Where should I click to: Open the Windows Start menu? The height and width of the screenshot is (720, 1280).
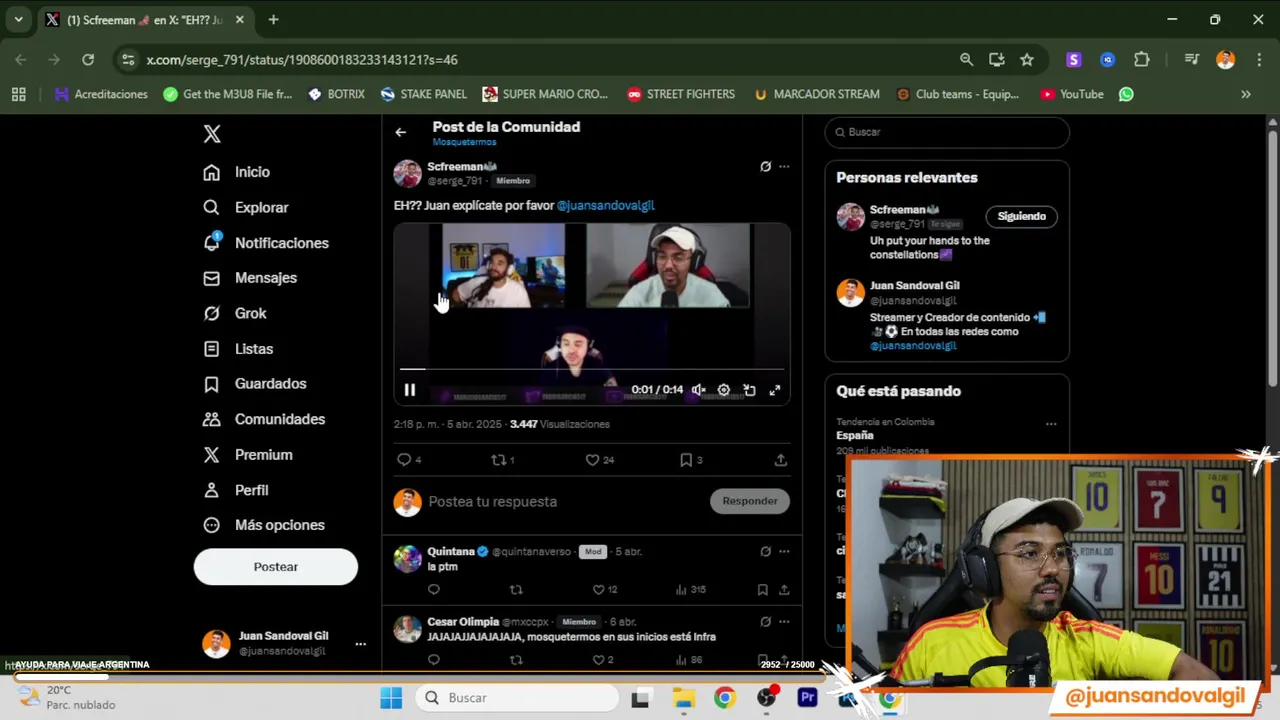pos(391,698)
